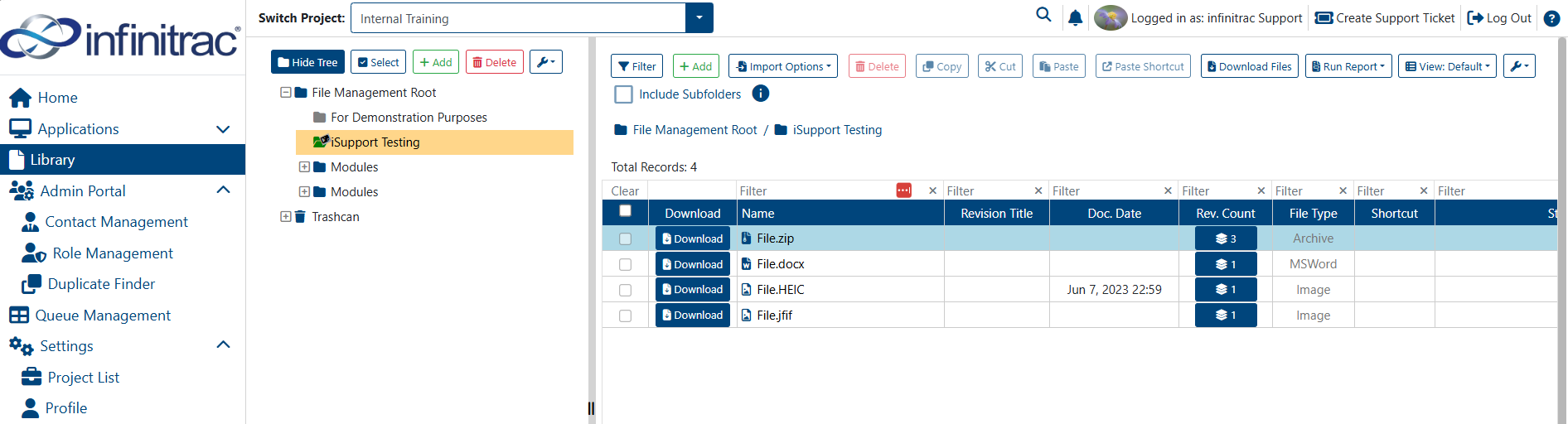The image size is (1568, 424).
Task: Open revision count badge for File.zip
Action: tap(1226, 238)
